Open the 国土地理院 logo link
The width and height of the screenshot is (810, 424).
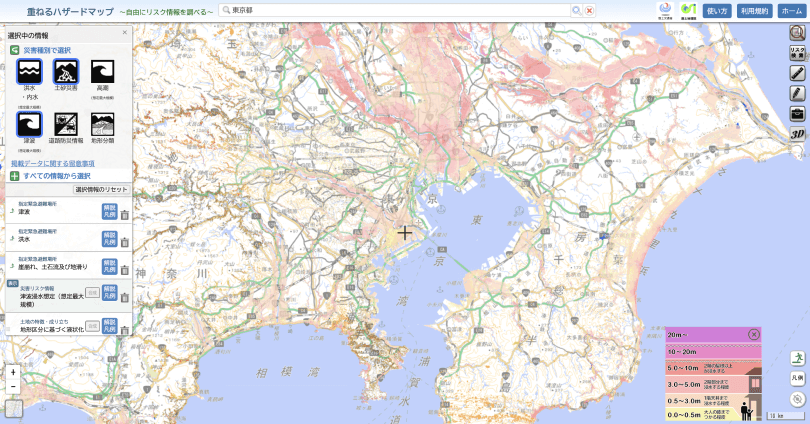click(688, 10)
